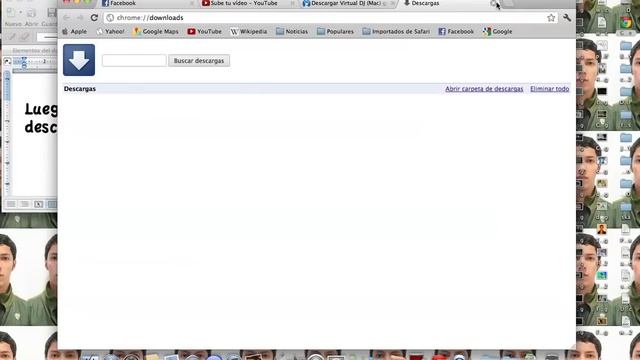The image size is (640, 360).
Task: Click the Nuevo button in the background document window
Action: pyautogui.click(x=13, y=16)
